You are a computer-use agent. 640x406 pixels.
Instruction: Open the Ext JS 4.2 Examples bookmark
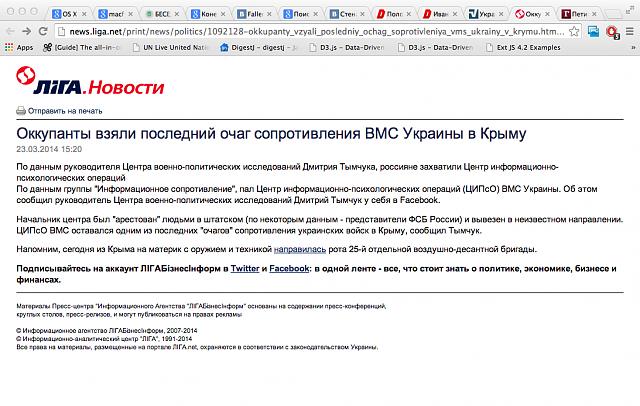coord(523,47)
